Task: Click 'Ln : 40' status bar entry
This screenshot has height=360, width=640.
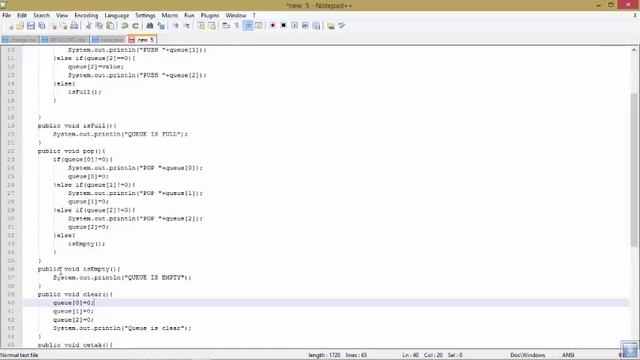Action: pos(410,355)
